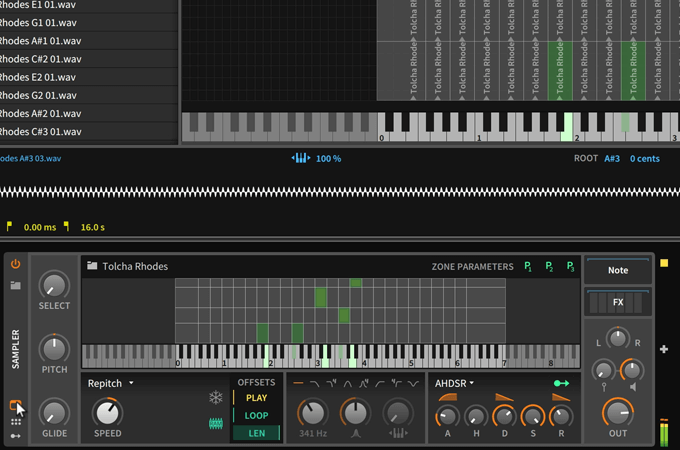Open the Repitch mode dropdown
The height and width of the screenshot is (450, 680).
click(x=111, y=383)
